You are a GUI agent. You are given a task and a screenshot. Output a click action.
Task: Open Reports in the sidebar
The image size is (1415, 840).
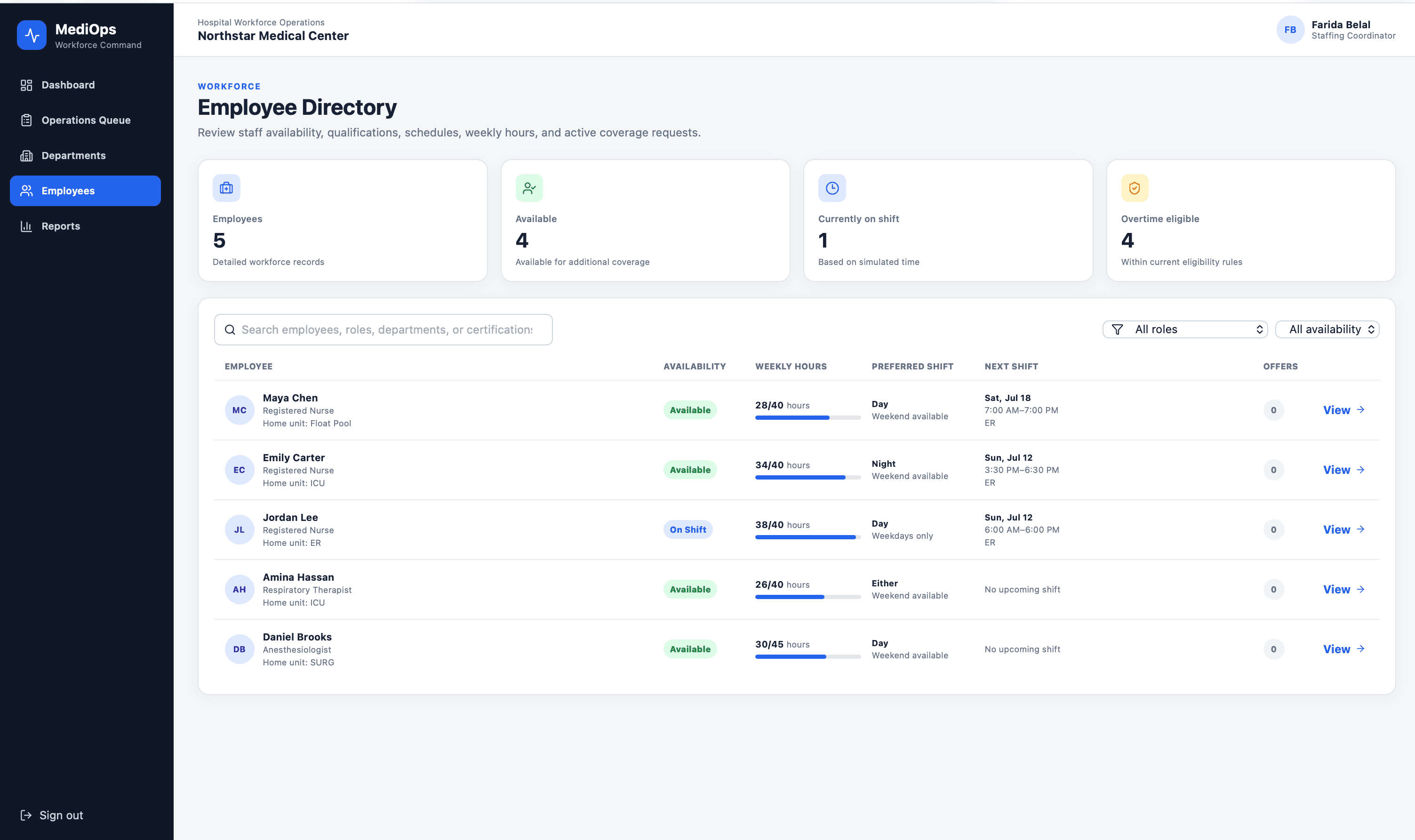click(86, 226)
